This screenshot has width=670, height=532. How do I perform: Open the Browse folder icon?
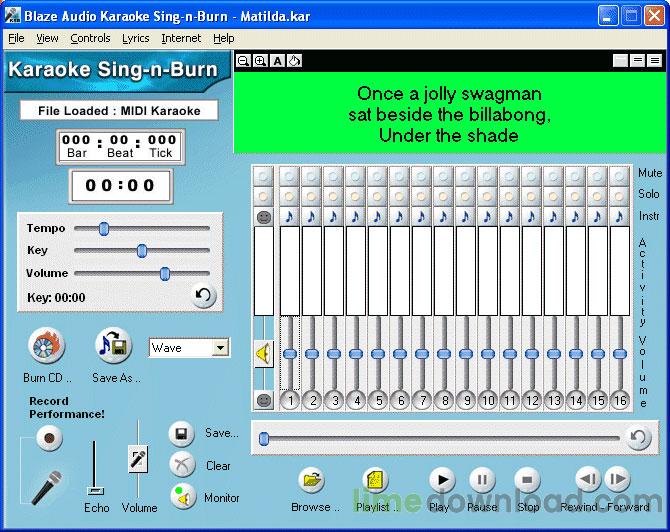(314, 480)
